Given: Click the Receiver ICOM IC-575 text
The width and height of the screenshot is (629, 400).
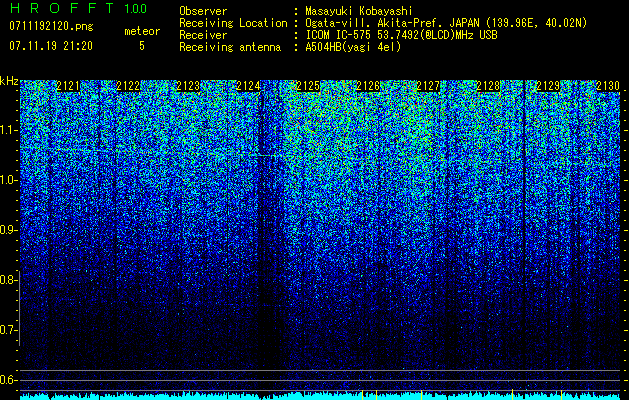Looking at the screenshot, I should tap(401, 35).
